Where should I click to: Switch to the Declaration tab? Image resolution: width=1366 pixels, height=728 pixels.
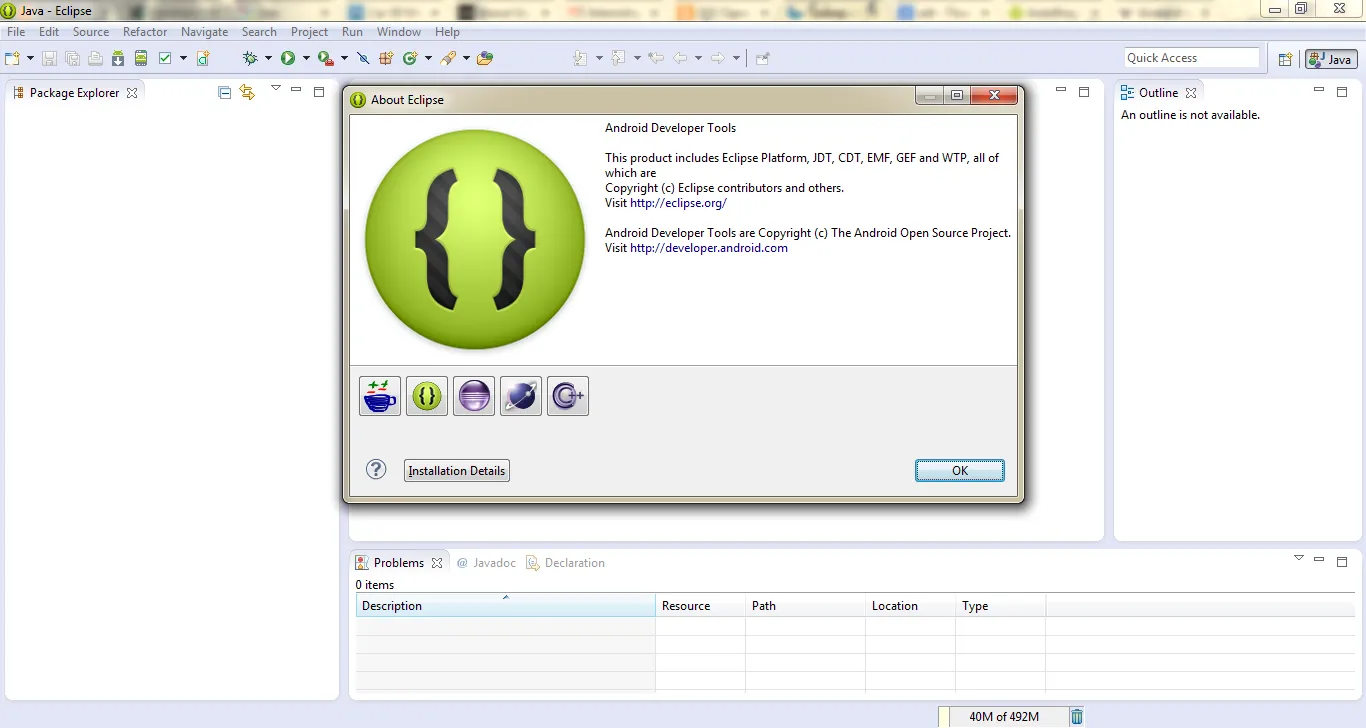[566, 563]
